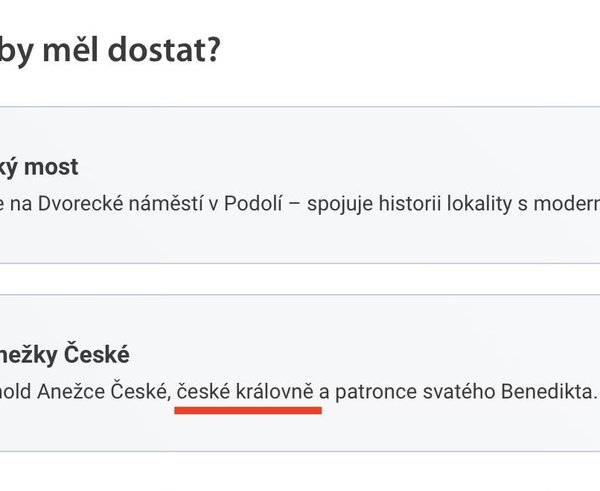
Task: Click the "ký most" option title
Action: tap(40, 166)
